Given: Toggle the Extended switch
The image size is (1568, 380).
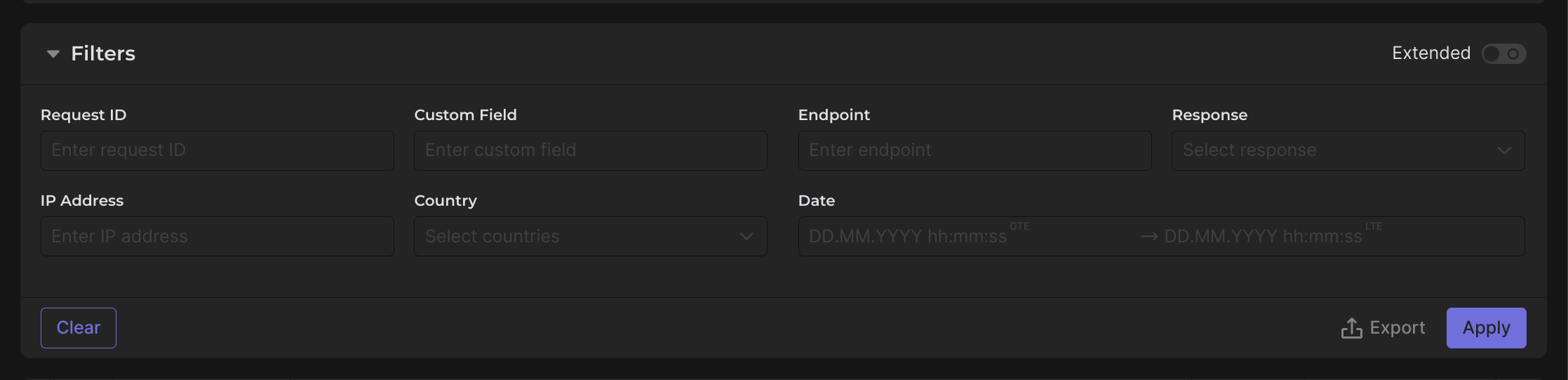Looking at the screenshot, I should point(1503,54).
